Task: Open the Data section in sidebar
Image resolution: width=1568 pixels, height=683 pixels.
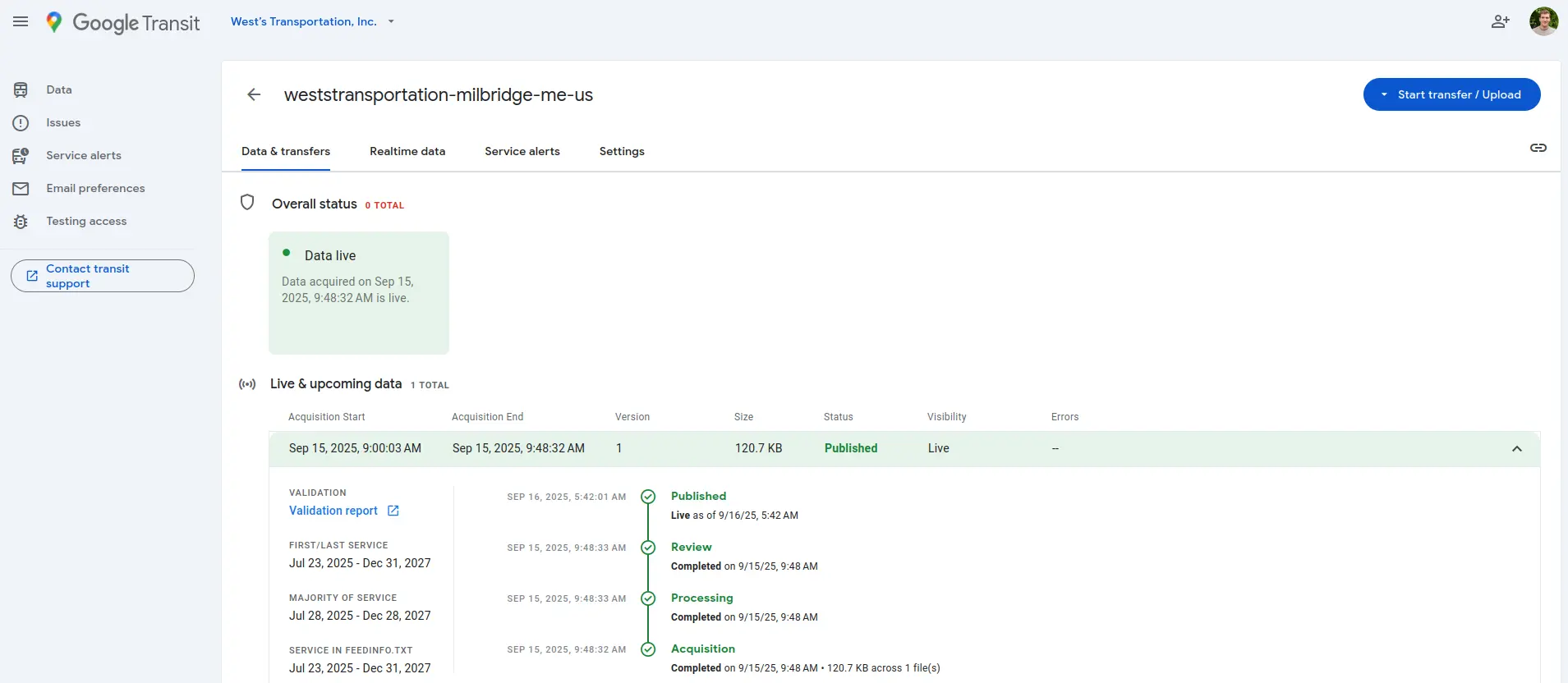Action: tap(58, 89)
